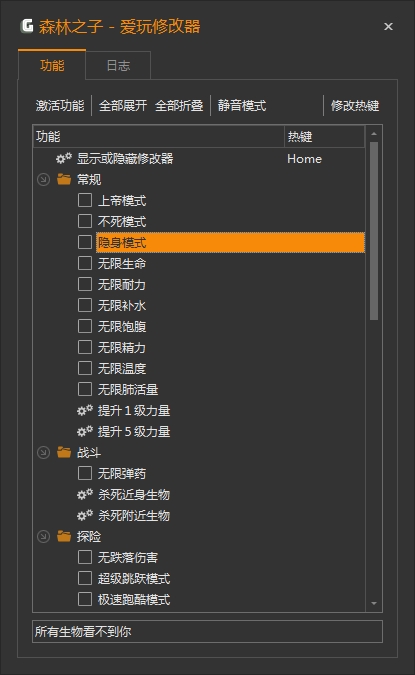415x675 pixels.
Task: Click the 战斗 folder icon
Action: click(x=64, y=452)
